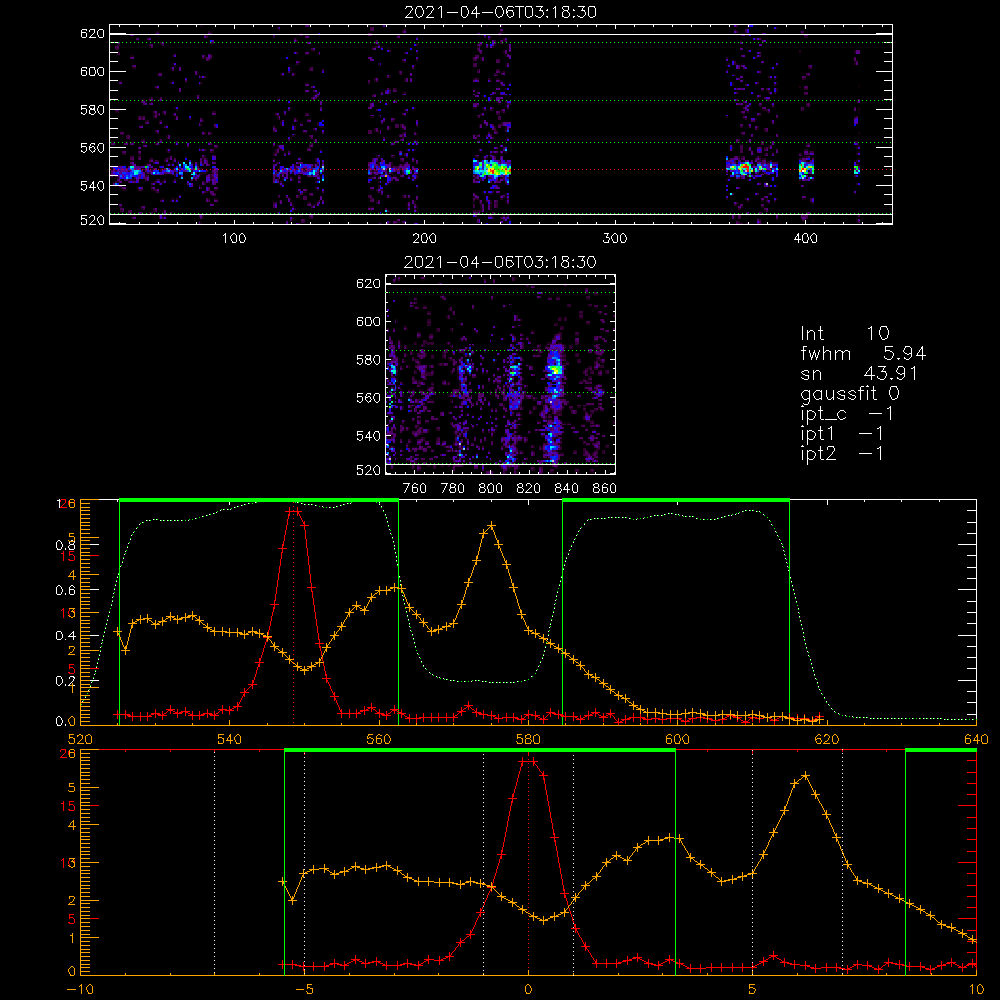Click x-axis label 10 of the bottom plot
Screen dimensions: 1000x1000
(976, 990)
